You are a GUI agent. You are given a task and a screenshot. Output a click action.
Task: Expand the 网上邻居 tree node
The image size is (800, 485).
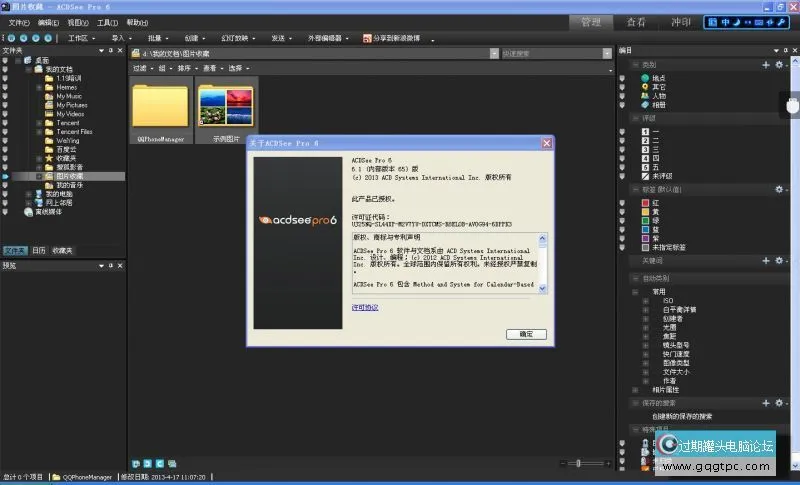tap(29, 203)
